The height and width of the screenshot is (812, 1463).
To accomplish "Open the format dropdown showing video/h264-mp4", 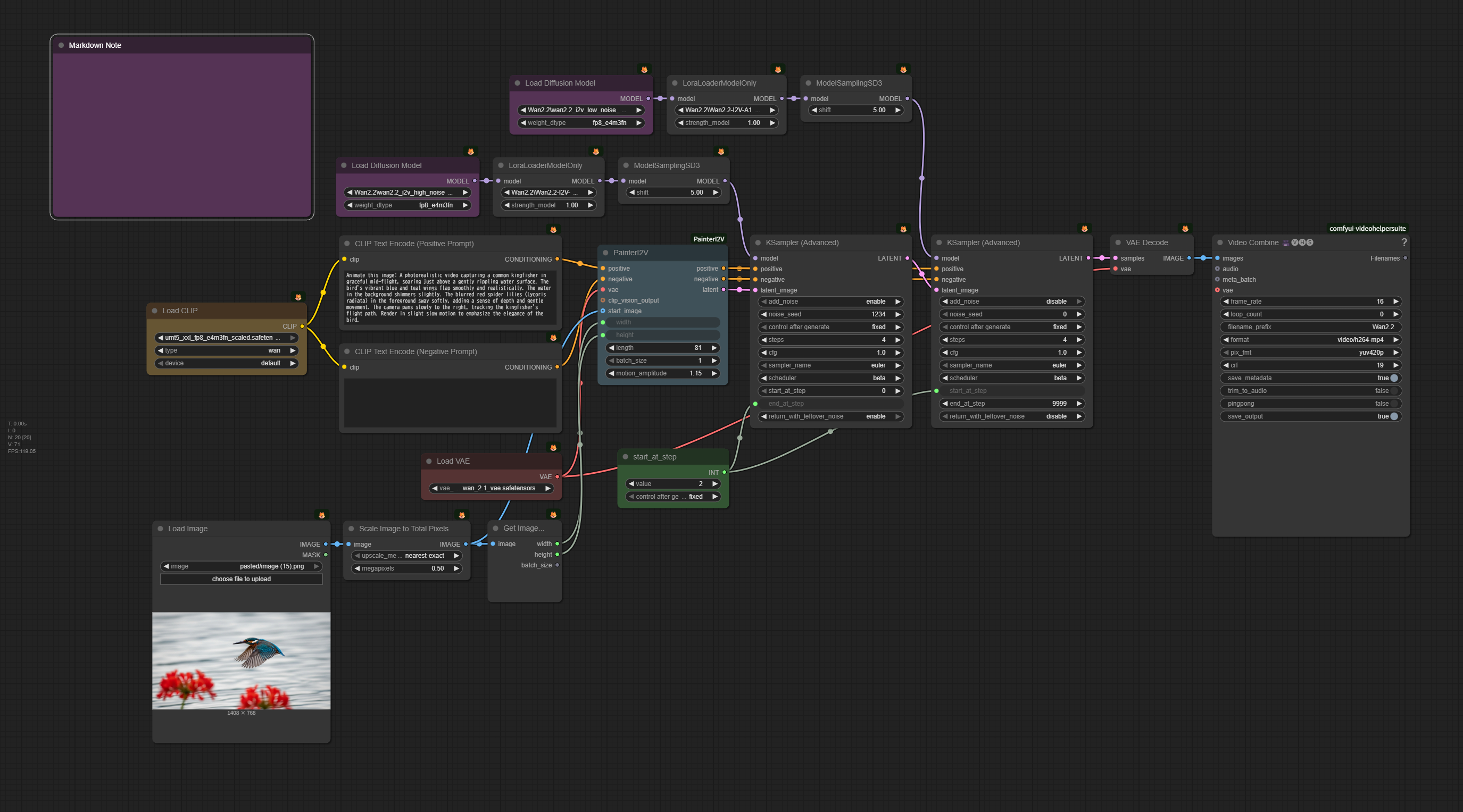I will pos(1310,340).
